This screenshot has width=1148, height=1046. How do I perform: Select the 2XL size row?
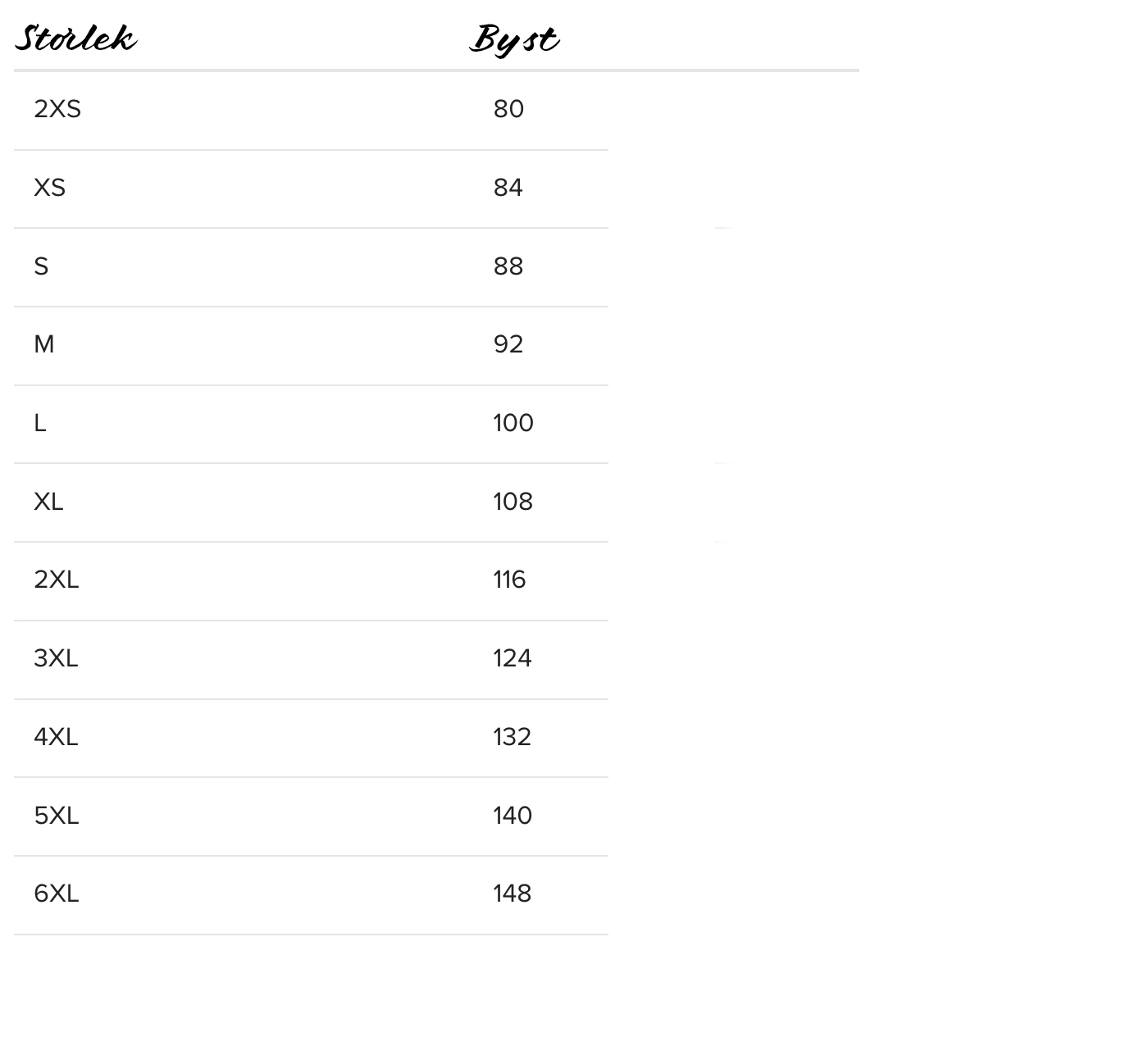pos(56,580)
